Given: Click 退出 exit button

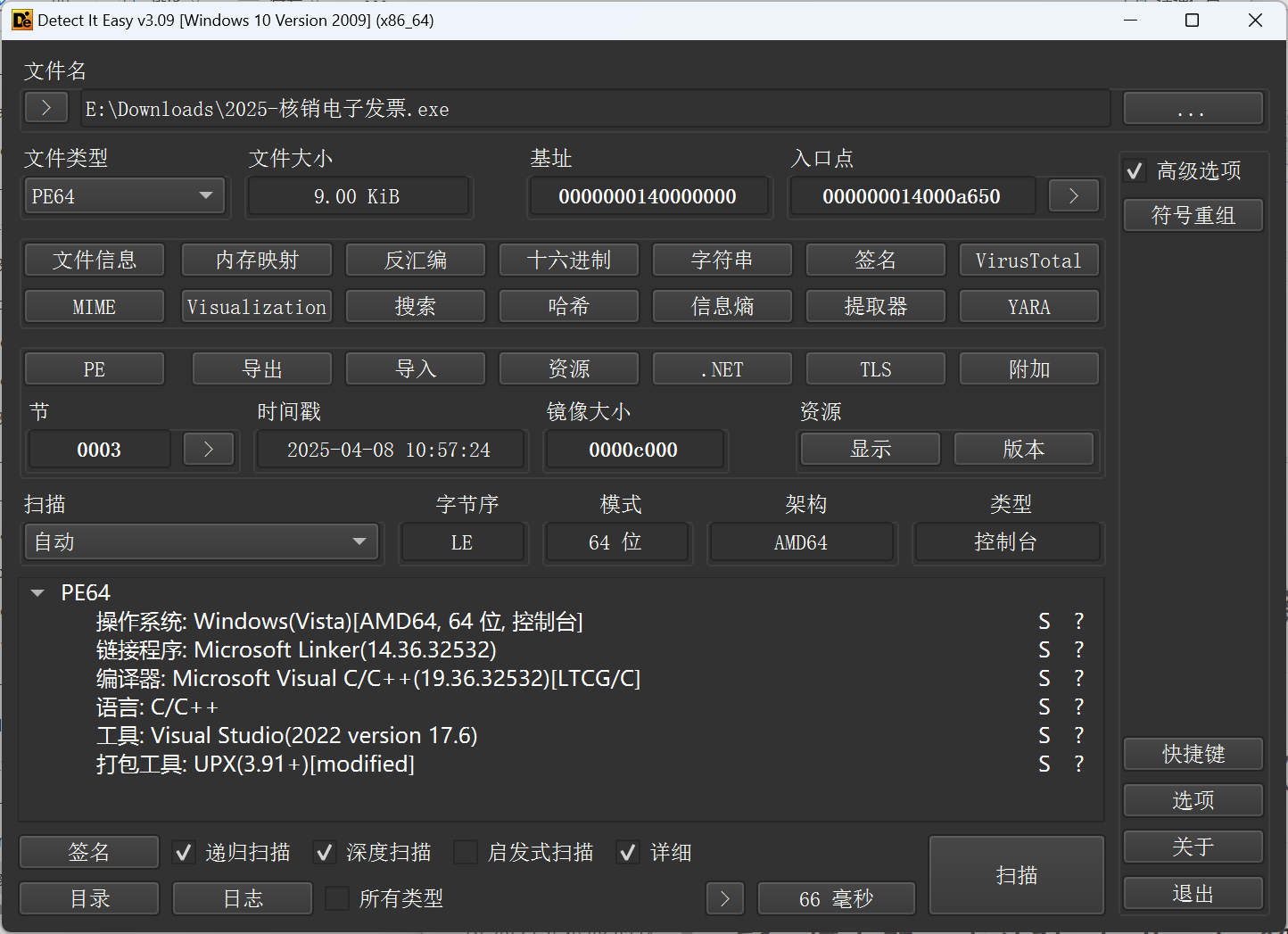Looking at the screenshot, I should pos(1193,893).
